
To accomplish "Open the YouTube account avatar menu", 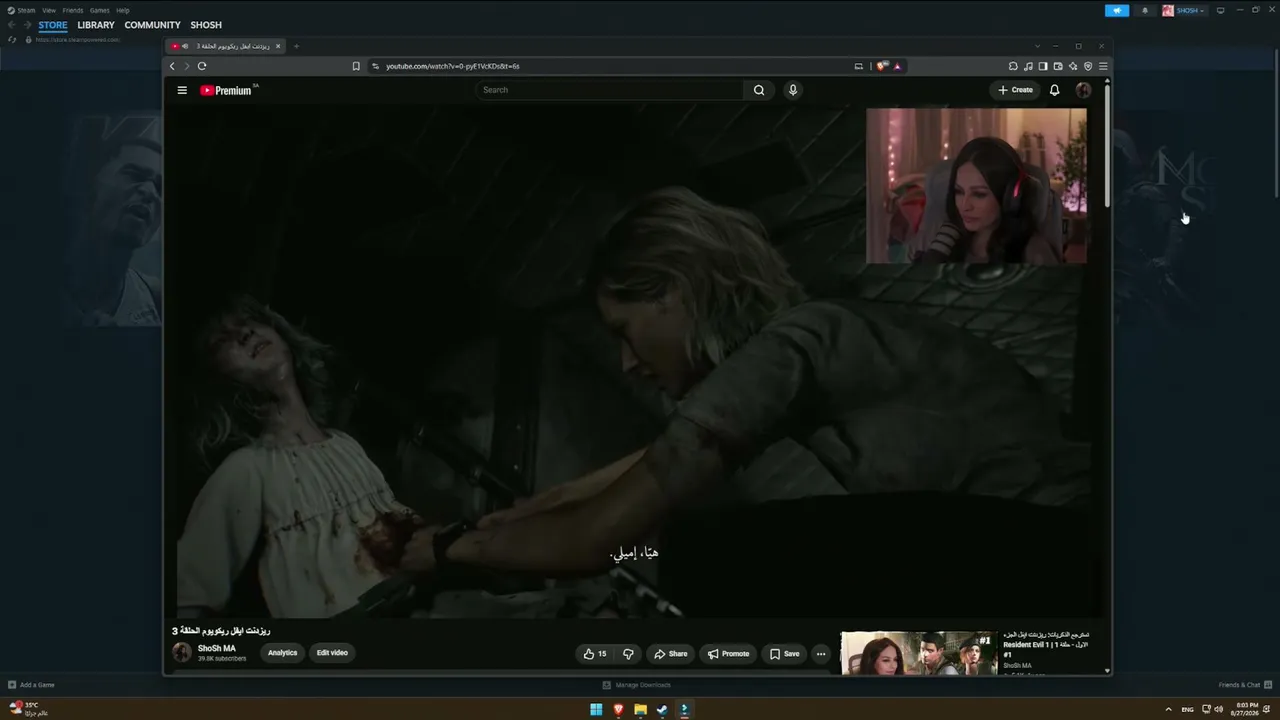I will click(x=1083, y=90).
